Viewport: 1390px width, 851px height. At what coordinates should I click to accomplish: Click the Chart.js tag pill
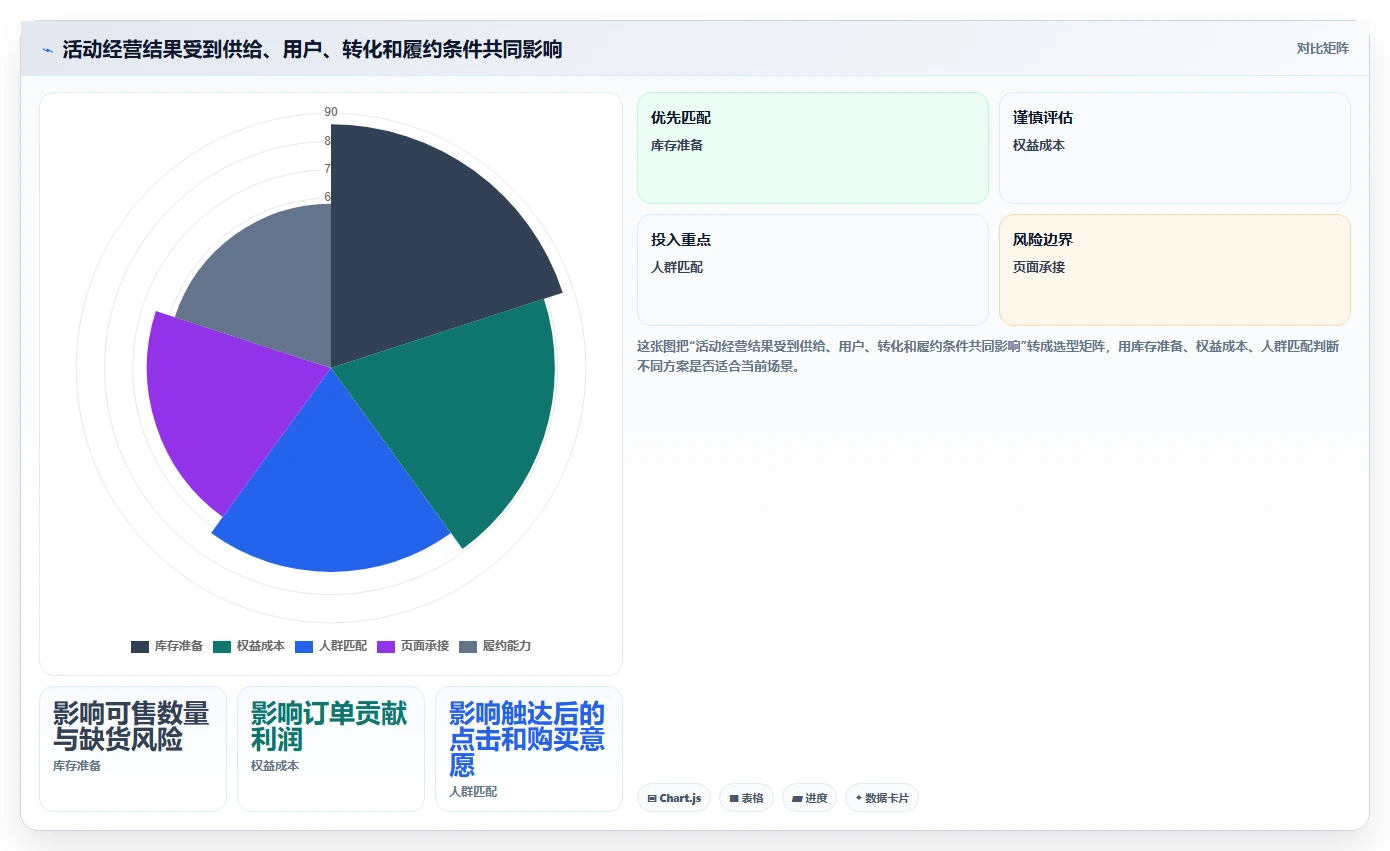[674, 798]
